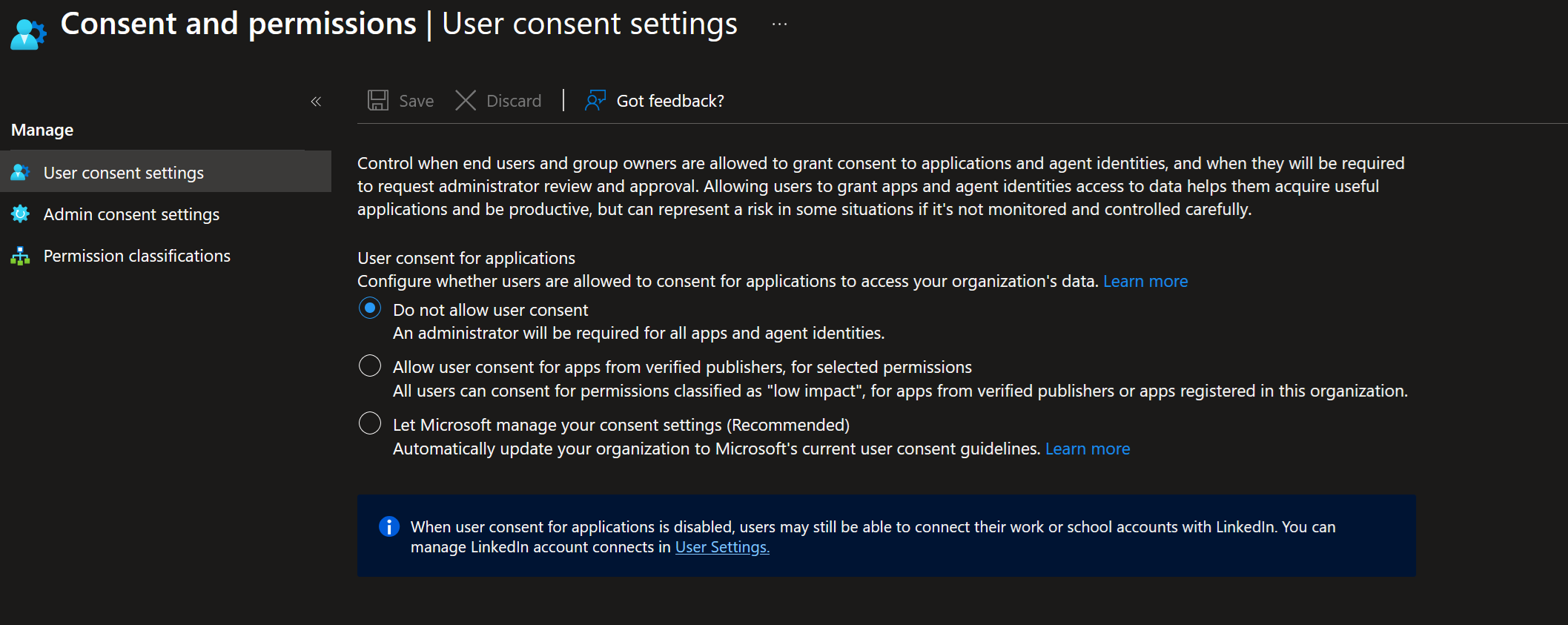
Task: Click the "User consent for applications" heading
Action: (466, 258)
